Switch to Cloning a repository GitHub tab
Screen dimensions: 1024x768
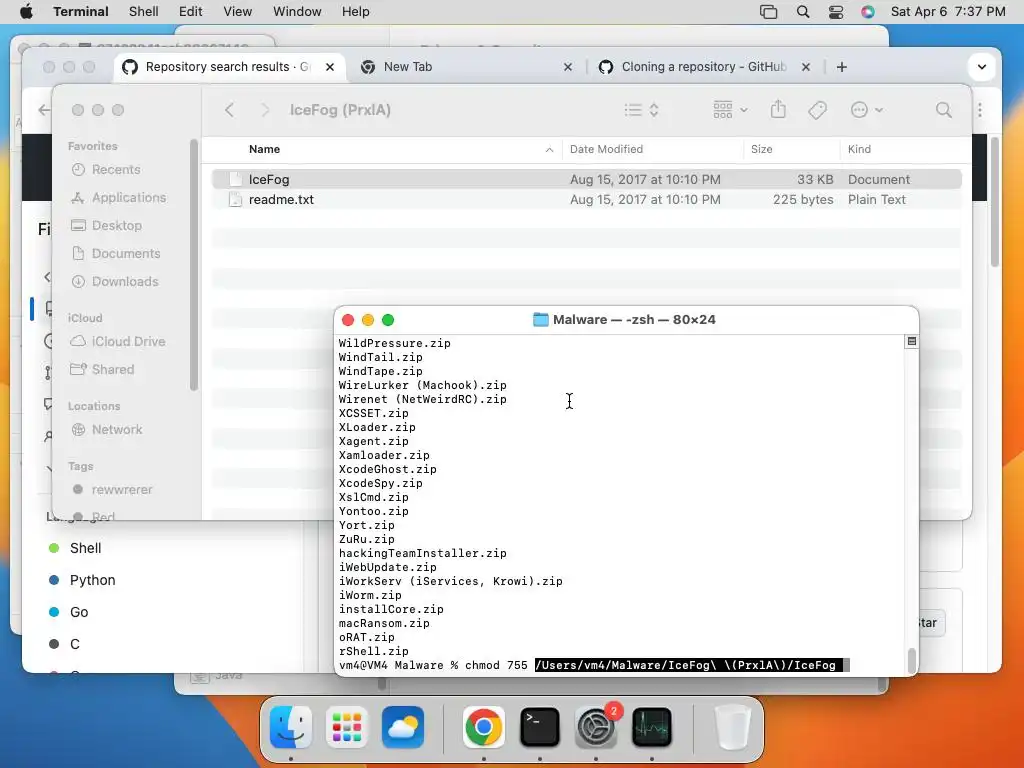tap(704, 67)
